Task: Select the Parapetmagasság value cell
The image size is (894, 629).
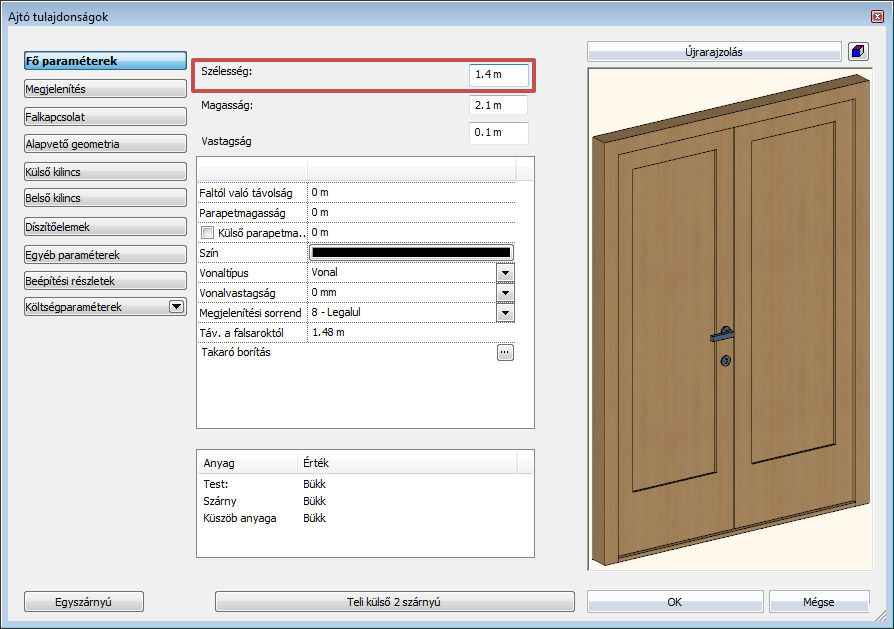Action: pyautogui.click(x=411, y=213)
